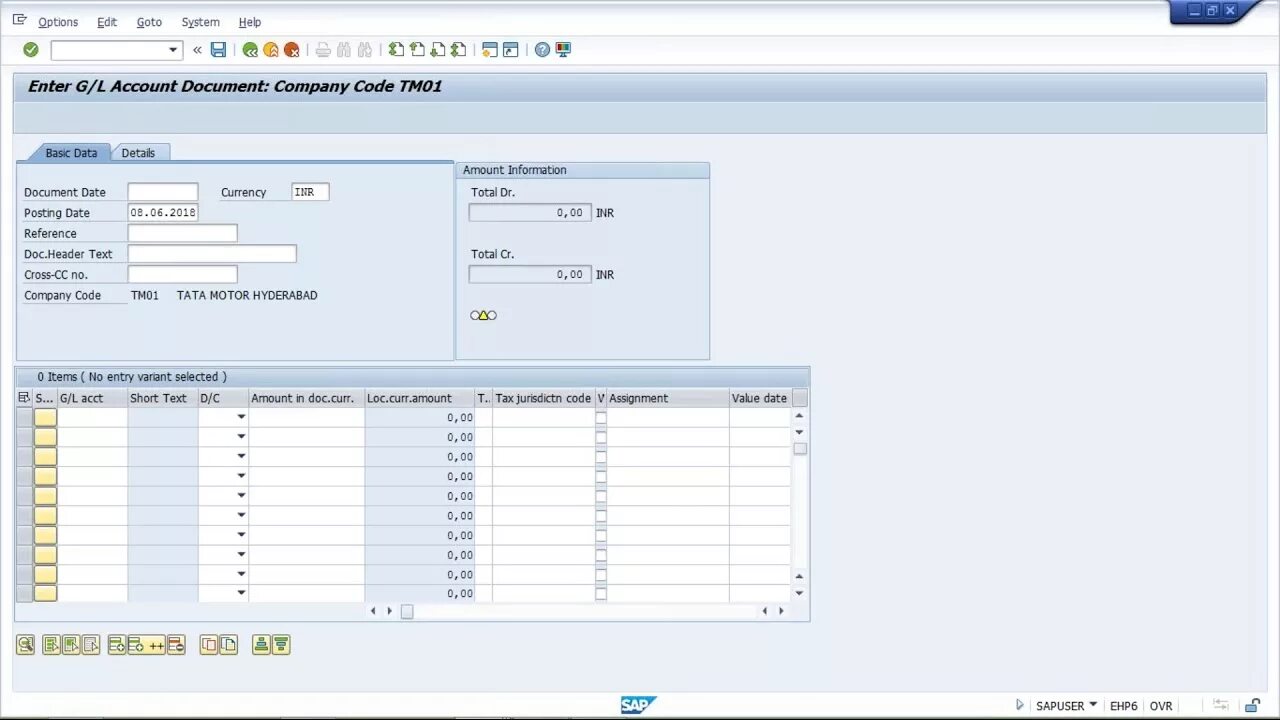Click the Select all rows icon
Screen dimensions: 1280x720
[52, 645]
